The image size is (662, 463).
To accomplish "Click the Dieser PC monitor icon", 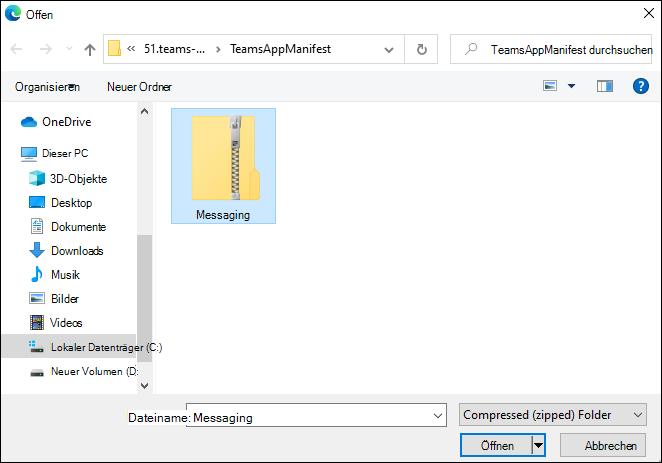I will (29, 154).
